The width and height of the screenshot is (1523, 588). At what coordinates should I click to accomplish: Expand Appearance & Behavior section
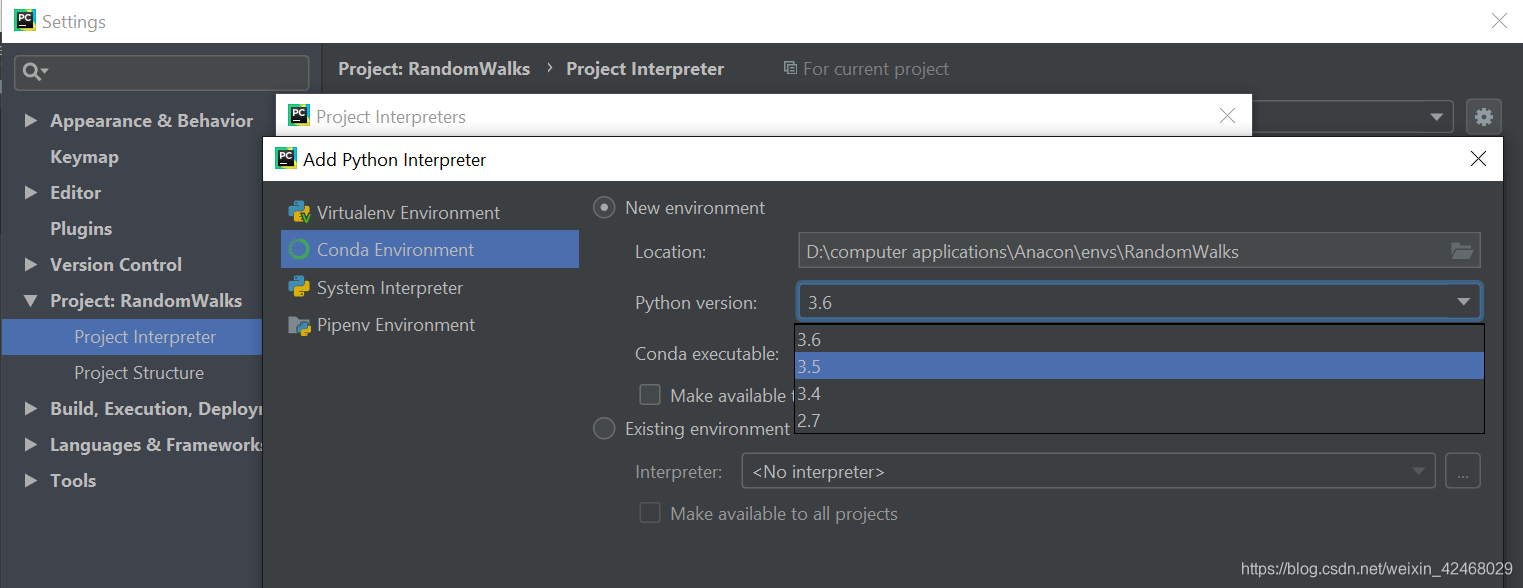pos(31,120)
